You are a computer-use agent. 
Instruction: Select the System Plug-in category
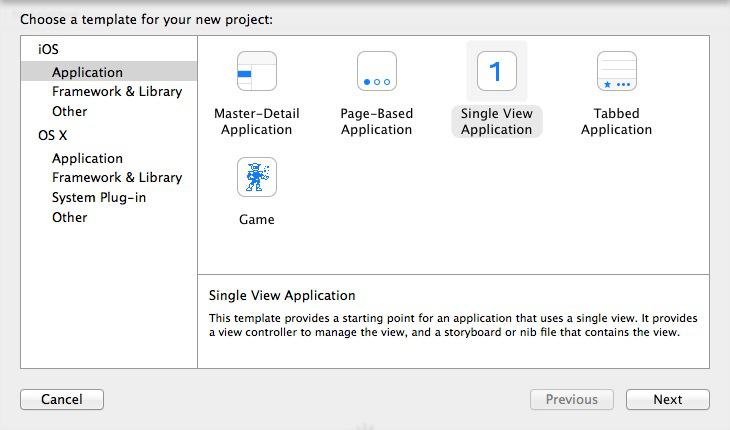99,197
